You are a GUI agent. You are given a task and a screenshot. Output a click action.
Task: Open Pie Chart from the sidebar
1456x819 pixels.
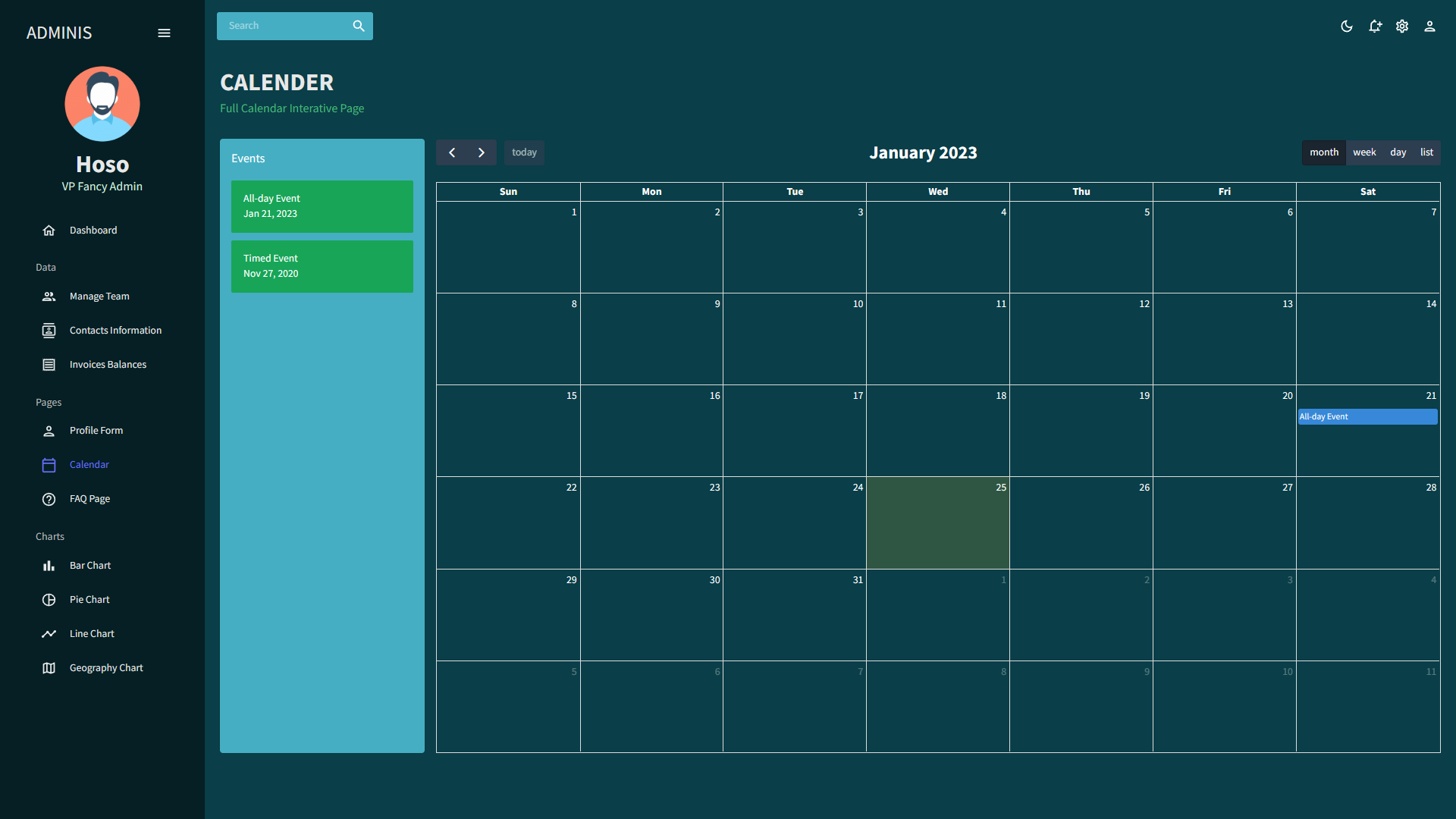pyautogui.click(x=89, y=599)
